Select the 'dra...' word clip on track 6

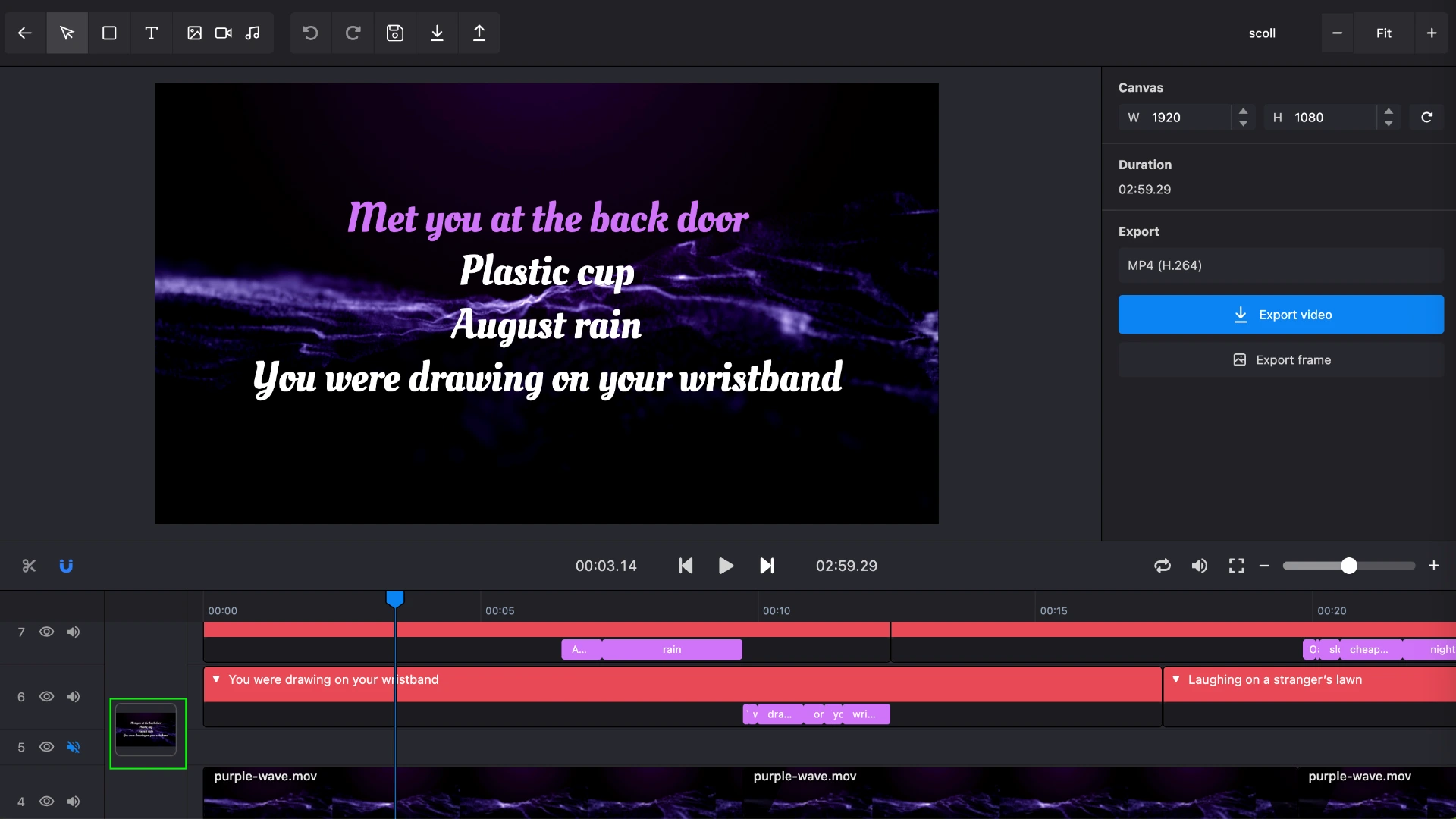(780, 714)
